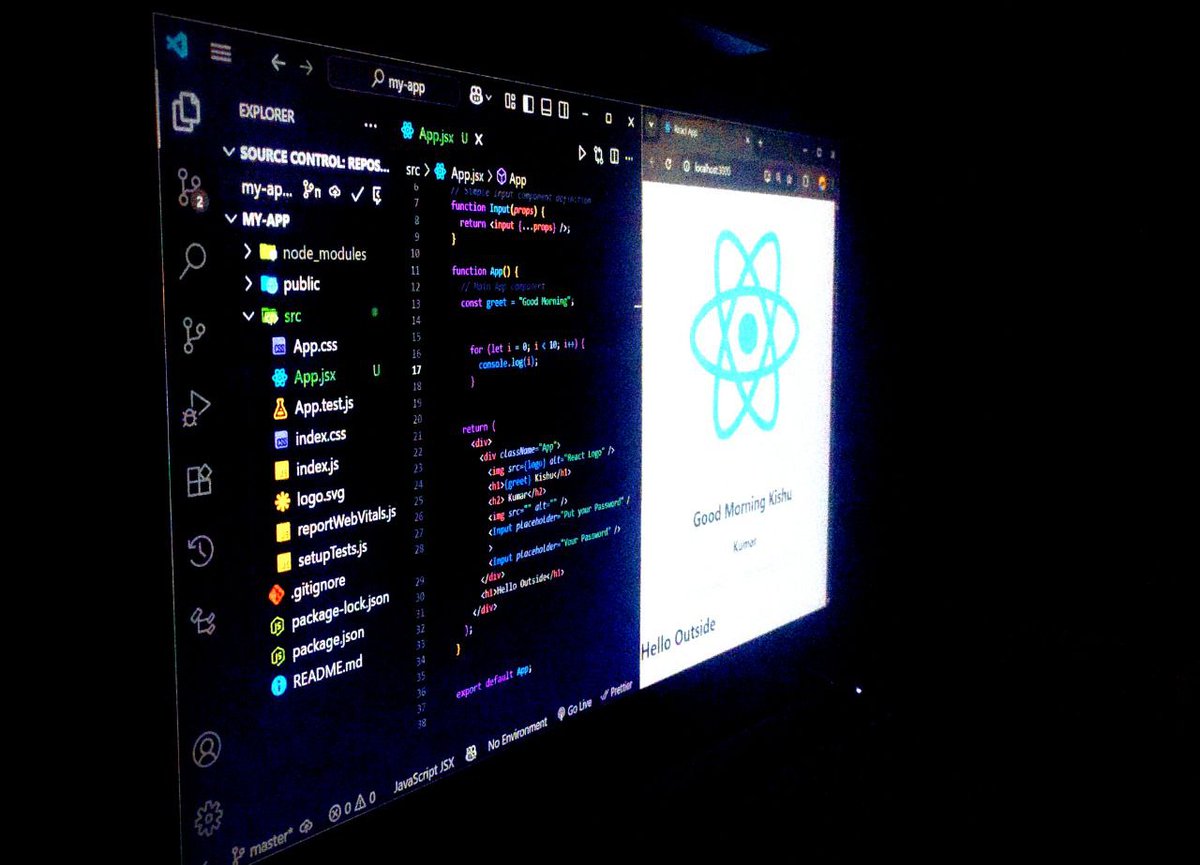Viewport: 1200px width, 865px height.
Task: Split the editor to the right
Action: (x=613, y=157)
